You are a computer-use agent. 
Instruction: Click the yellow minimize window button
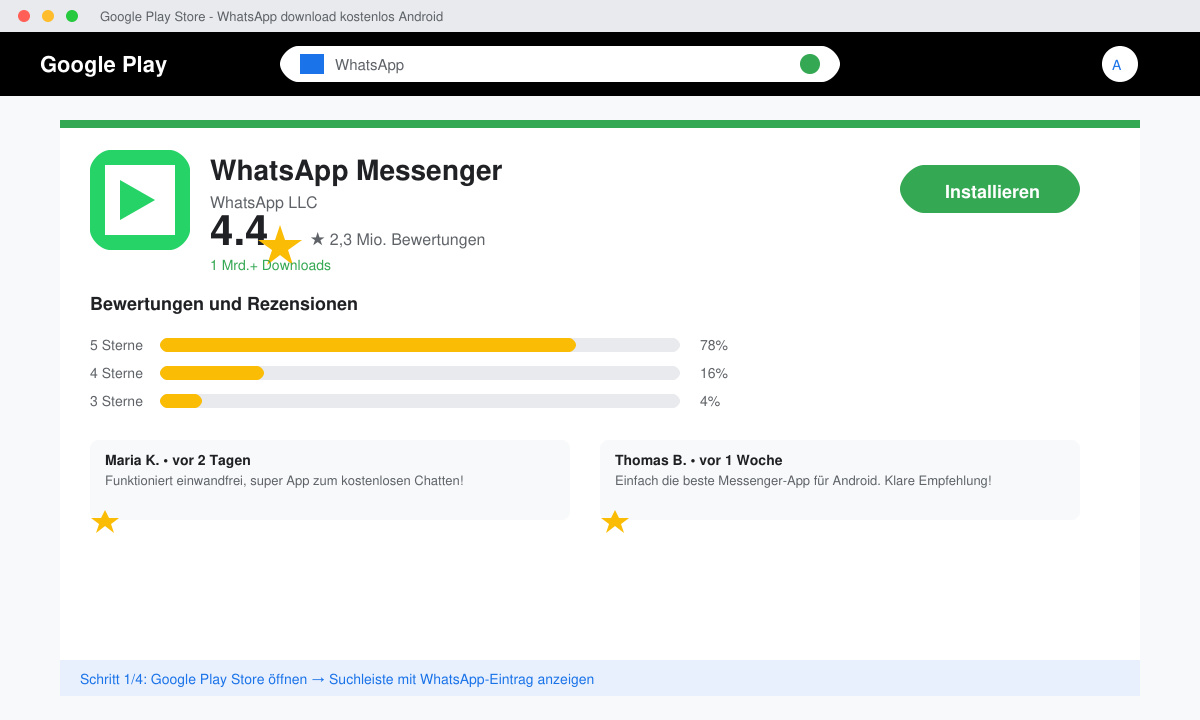click(x=48, y=16)
